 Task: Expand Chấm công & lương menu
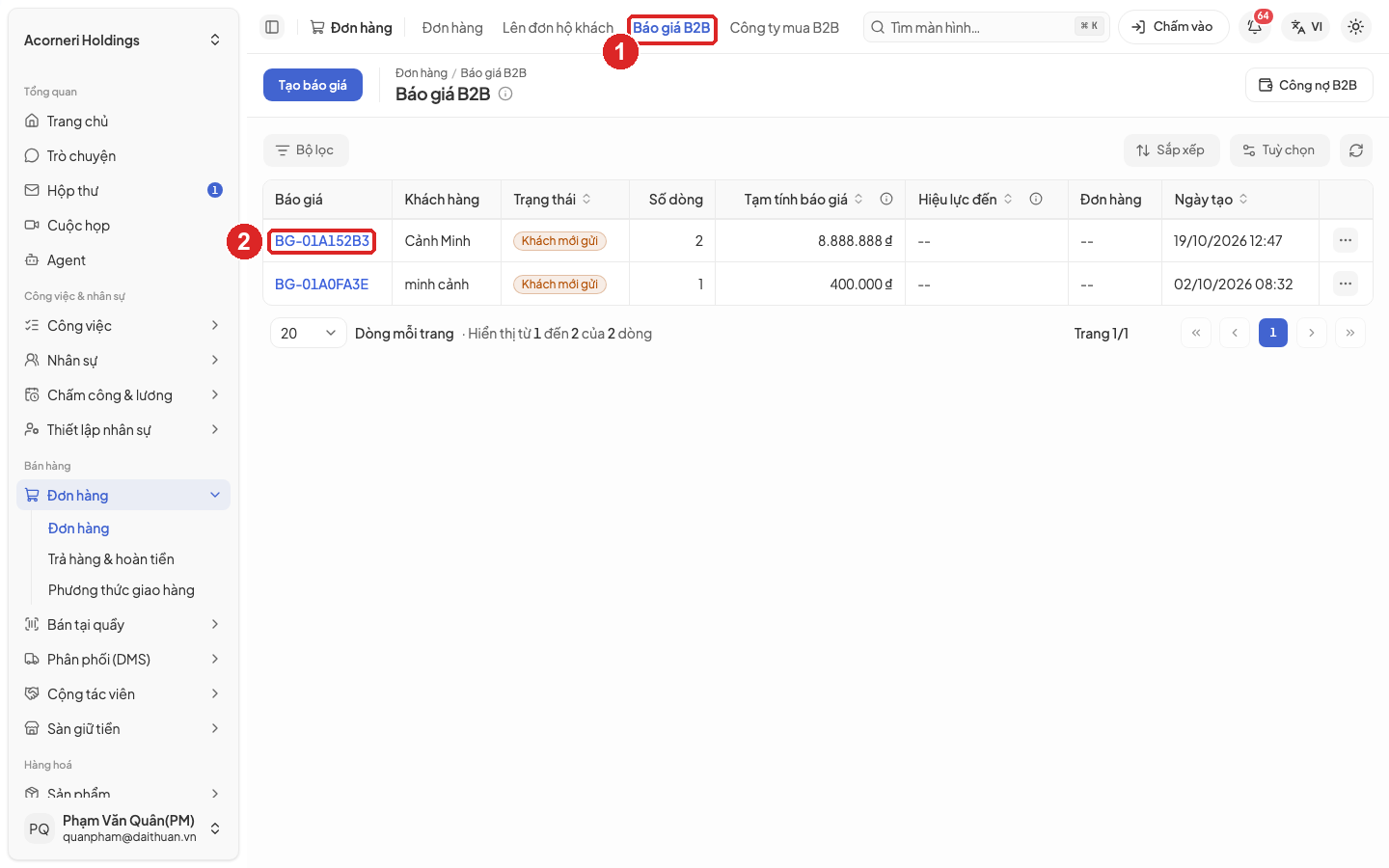pos(123,395)
